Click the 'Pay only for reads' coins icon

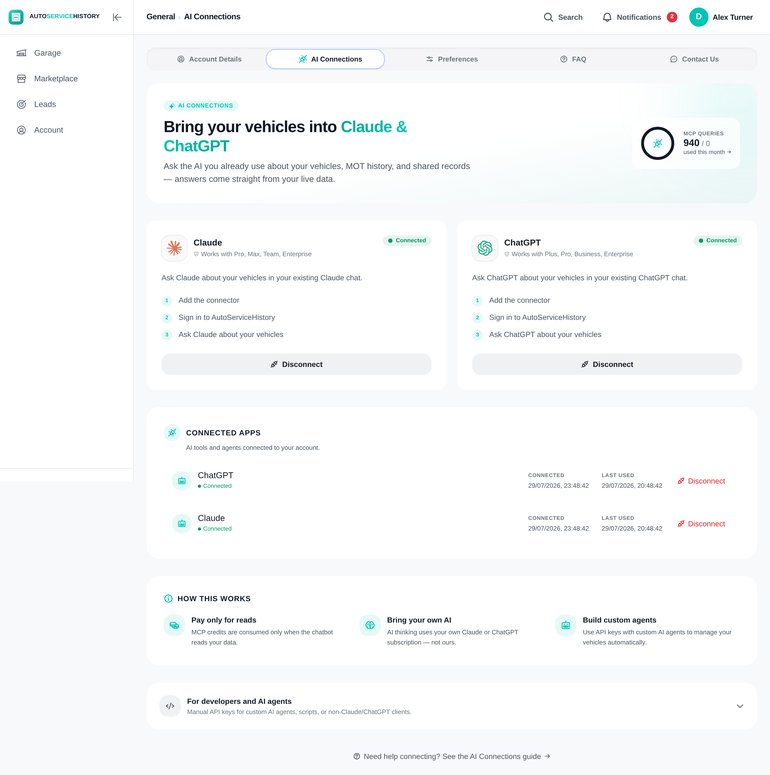pyautogui.click(x=174, y=625)
